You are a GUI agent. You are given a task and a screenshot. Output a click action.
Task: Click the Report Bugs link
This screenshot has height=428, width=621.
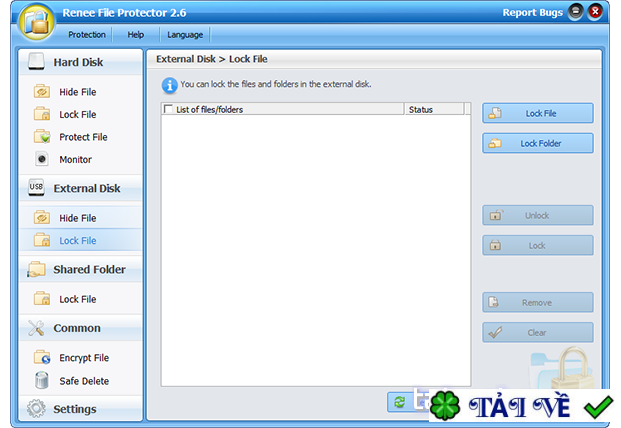click(x=532, y=13)
